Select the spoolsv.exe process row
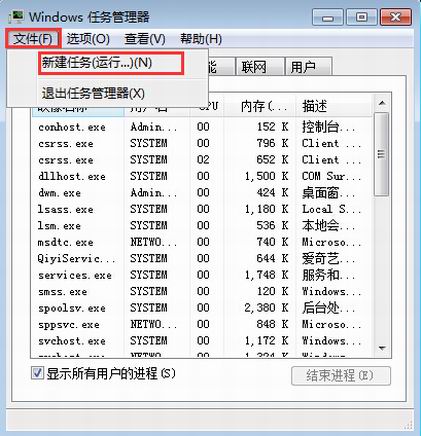 click(x=202, y=308)
